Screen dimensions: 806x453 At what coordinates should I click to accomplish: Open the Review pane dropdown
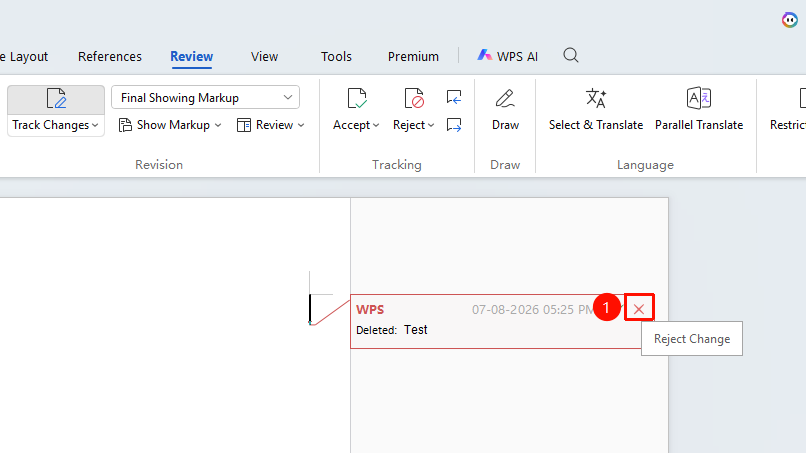pos(270,125)
